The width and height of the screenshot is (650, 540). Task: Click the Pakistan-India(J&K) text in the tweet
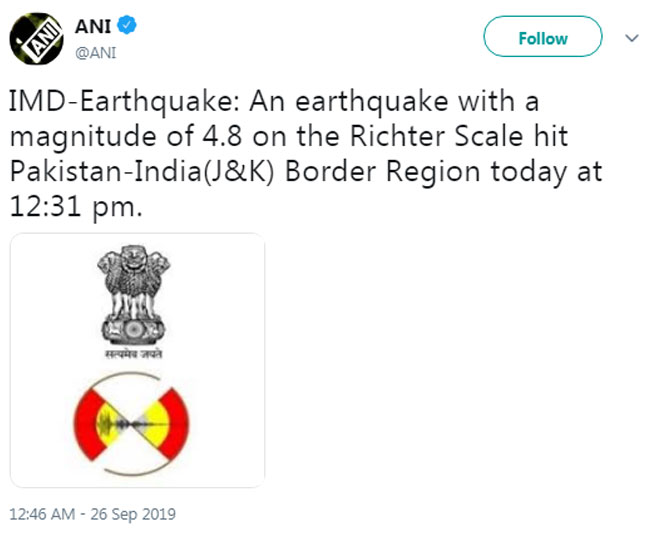coord(142,172)
